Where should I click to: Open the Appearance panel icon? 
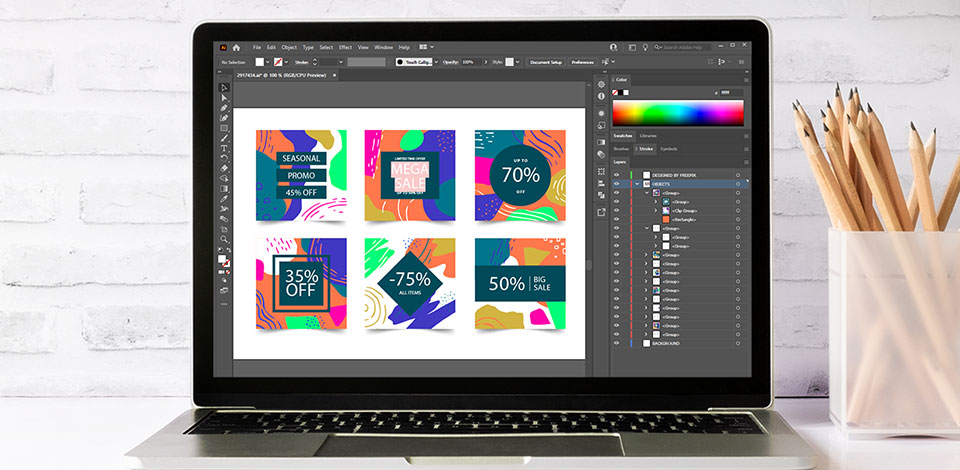[x=601, y=113]
